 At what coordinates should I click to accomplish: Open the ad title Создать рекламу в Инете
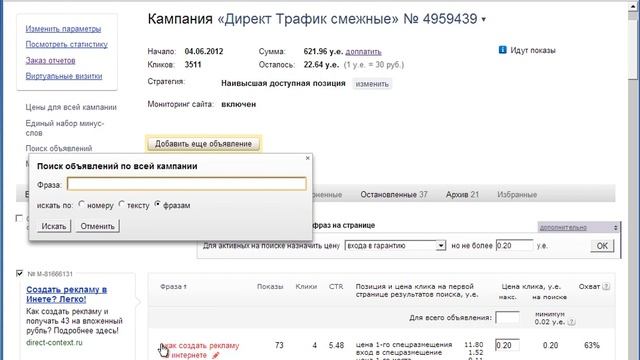click(67, 294)
